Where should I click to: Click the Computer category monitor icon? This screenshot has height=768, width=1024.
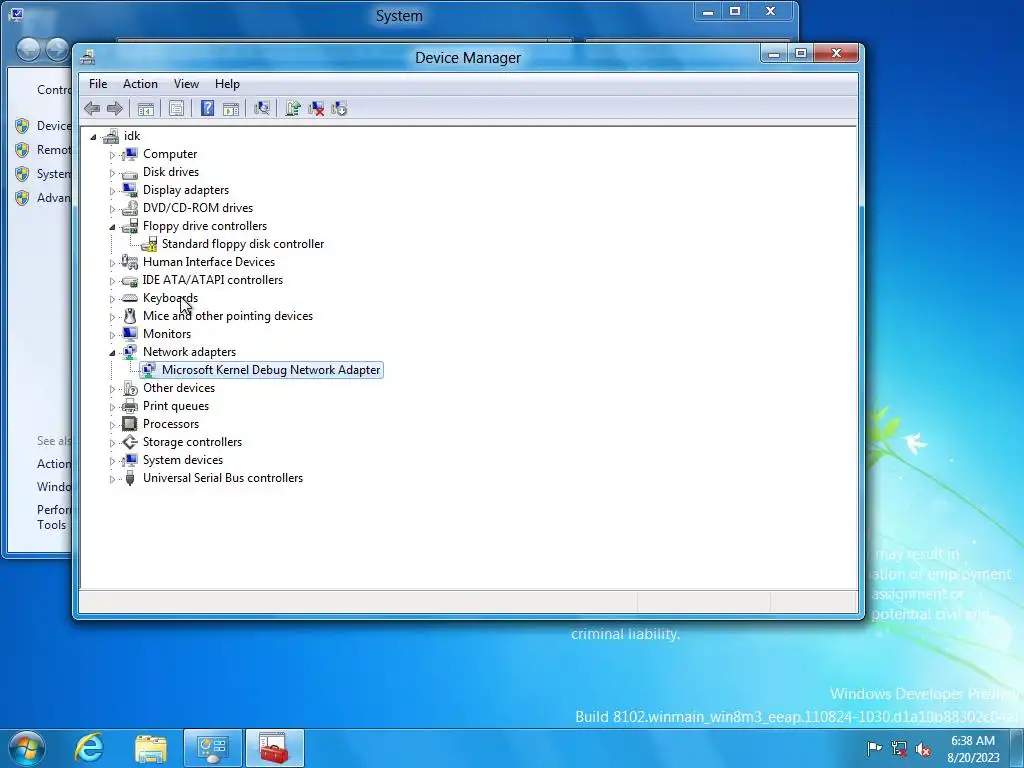tap(130, 154)
